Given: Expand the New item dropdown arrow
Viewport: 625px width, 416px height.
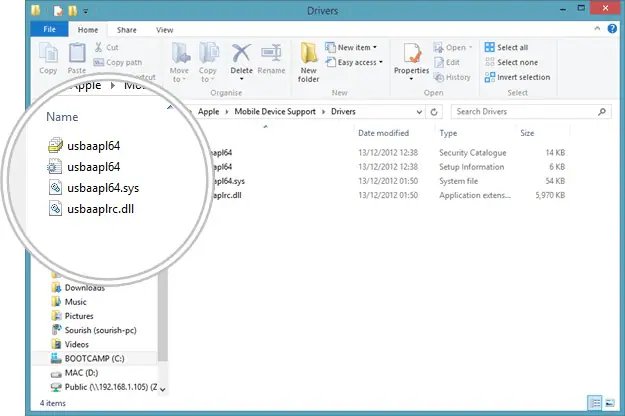Looking at the screenshot, I should click(375, 47).
